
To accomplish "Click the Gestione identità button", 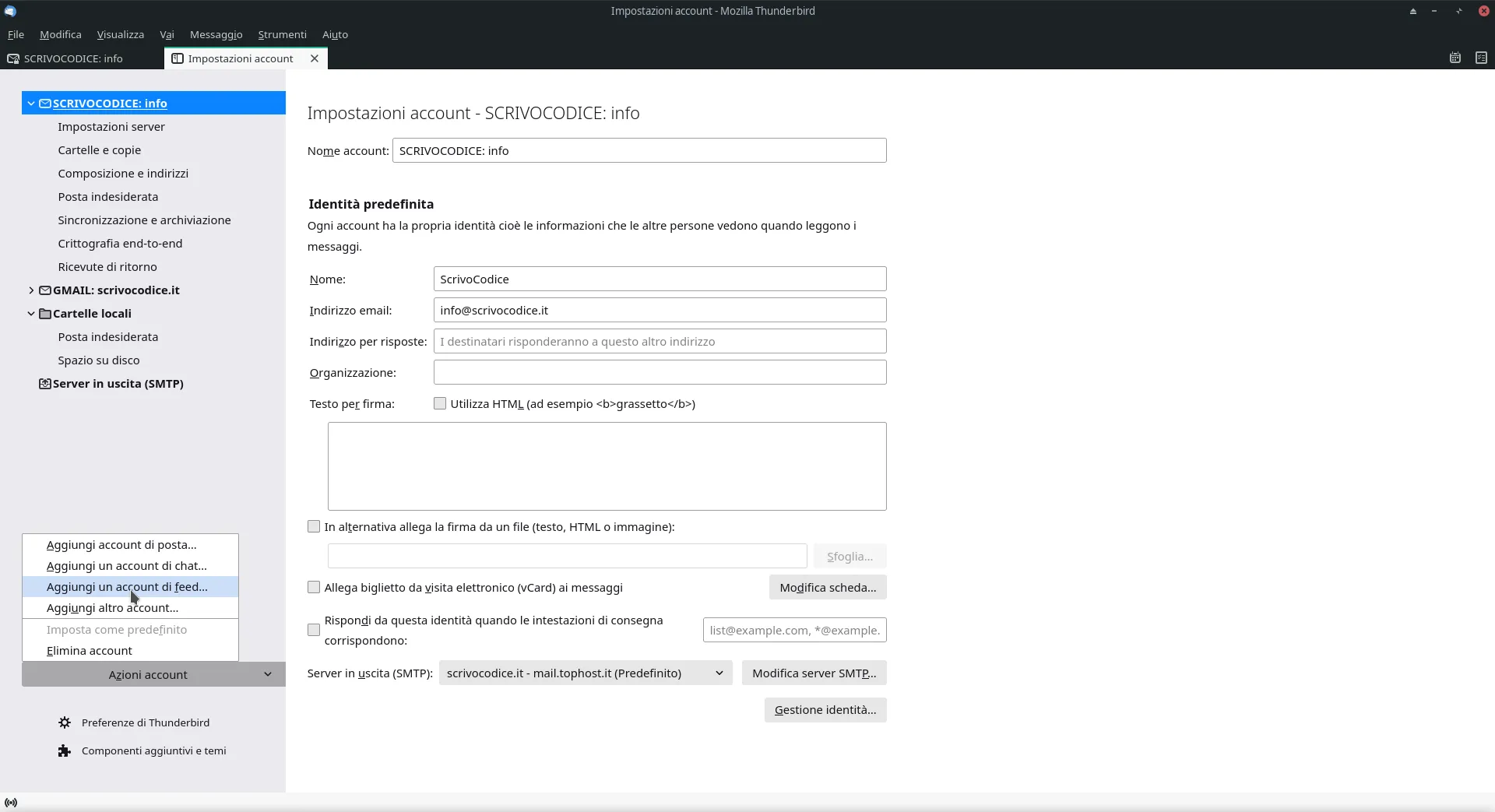I will 825,710.
